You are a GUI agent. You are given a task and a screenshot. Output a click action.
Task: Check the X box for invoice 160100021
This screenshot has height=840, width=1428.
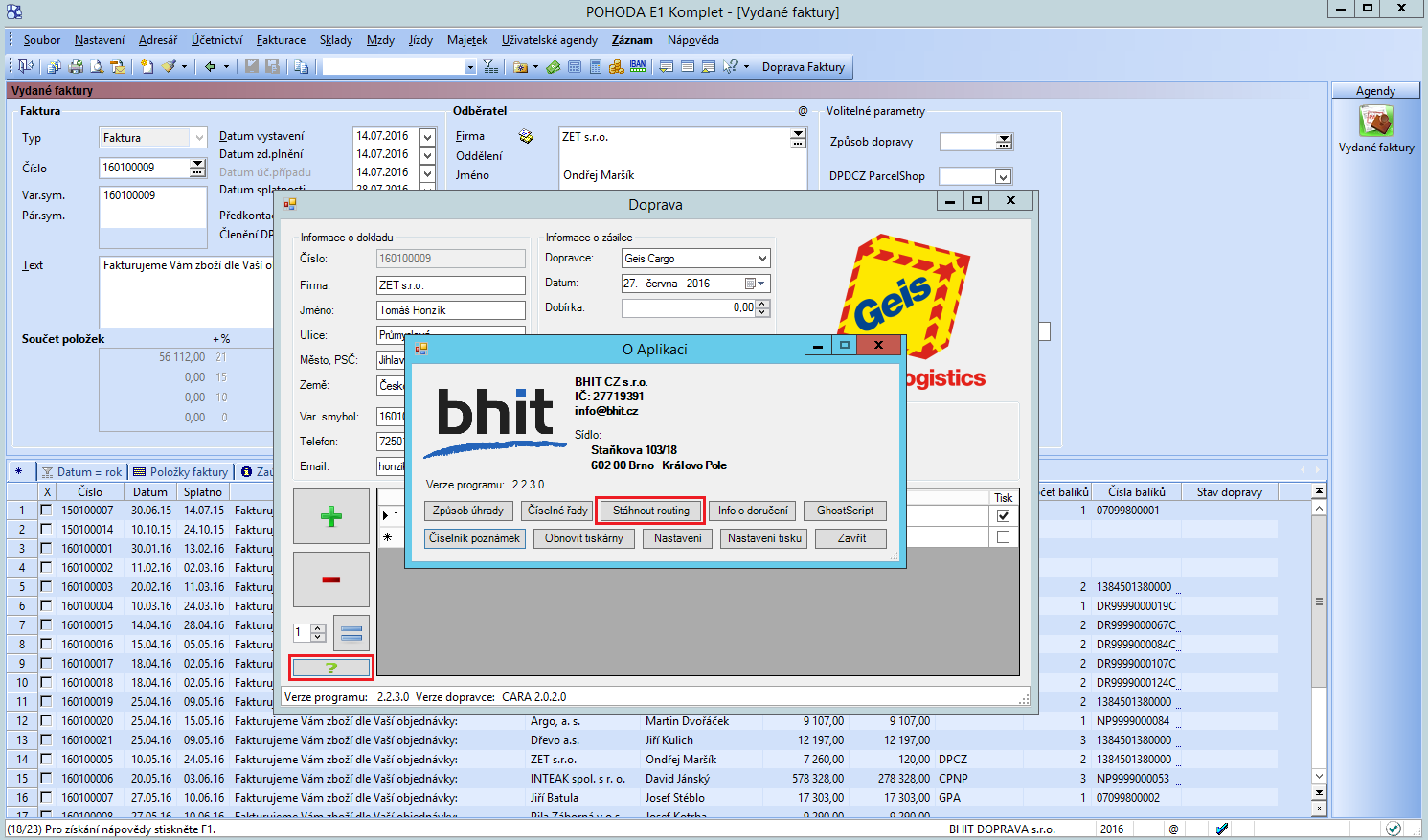coord(46,740)
